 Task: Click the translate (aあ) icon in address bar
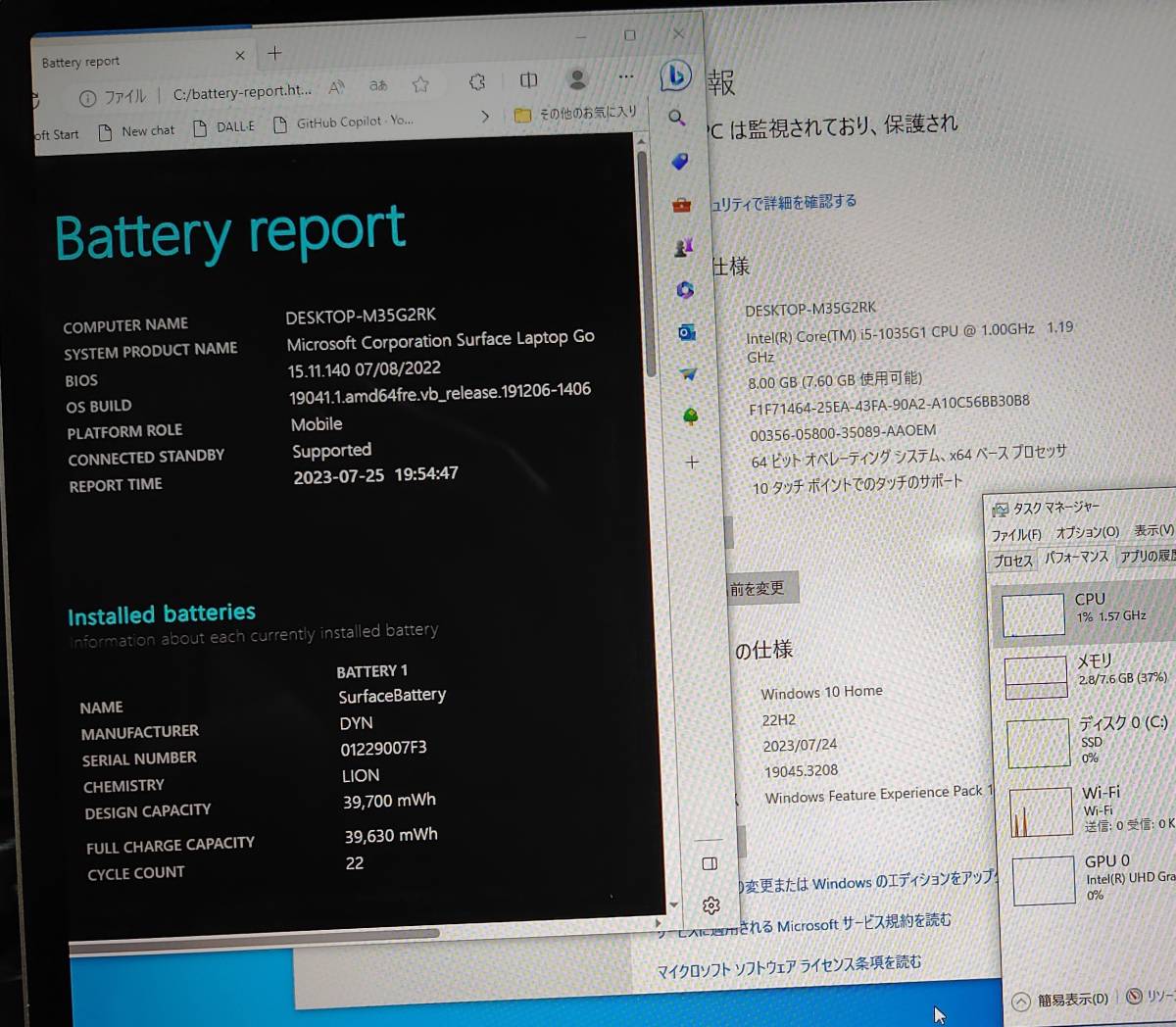[378, 85]
